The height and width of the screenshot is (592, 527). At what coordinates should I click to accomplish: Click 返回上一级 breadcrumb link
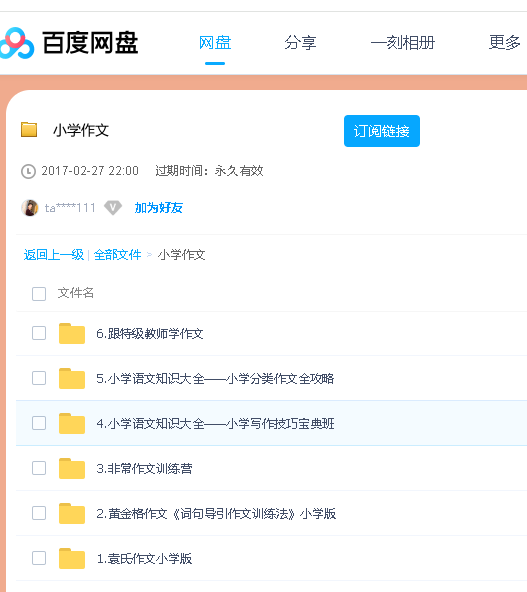(x=54, y=255)
